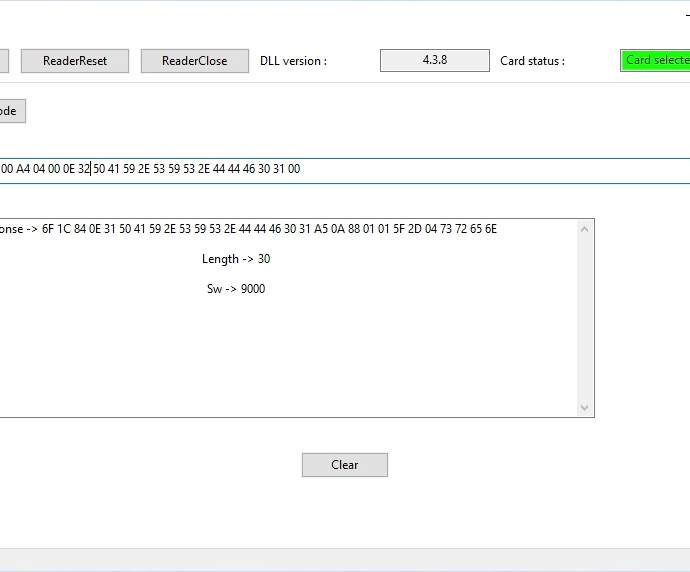Click the 'Sw -> 9000' line
Screen dimensions: 690x572
point(236,289)
